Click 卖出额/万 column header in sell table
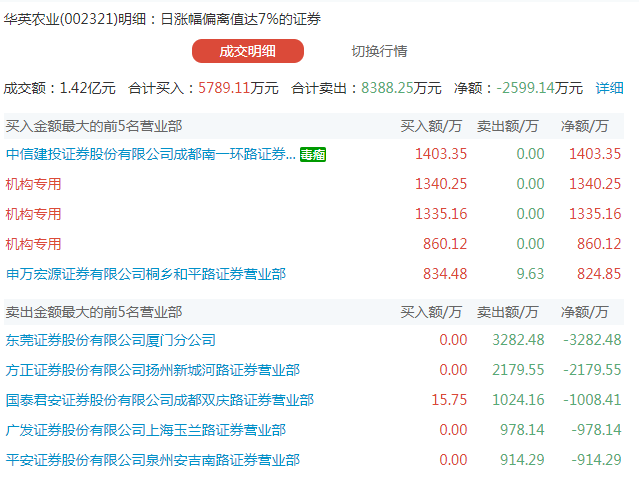 point(508,312)
